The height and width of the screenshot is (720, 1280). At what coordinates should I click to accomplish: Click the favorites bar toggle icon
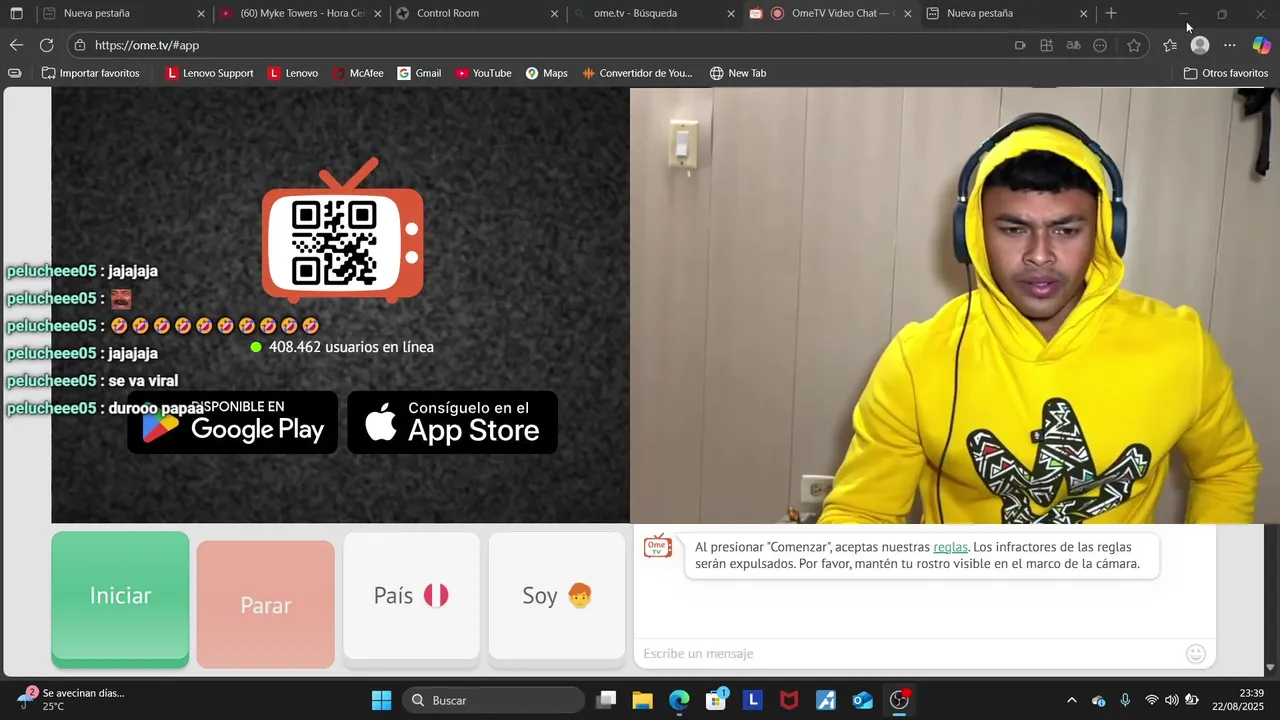tap(14, 73)
